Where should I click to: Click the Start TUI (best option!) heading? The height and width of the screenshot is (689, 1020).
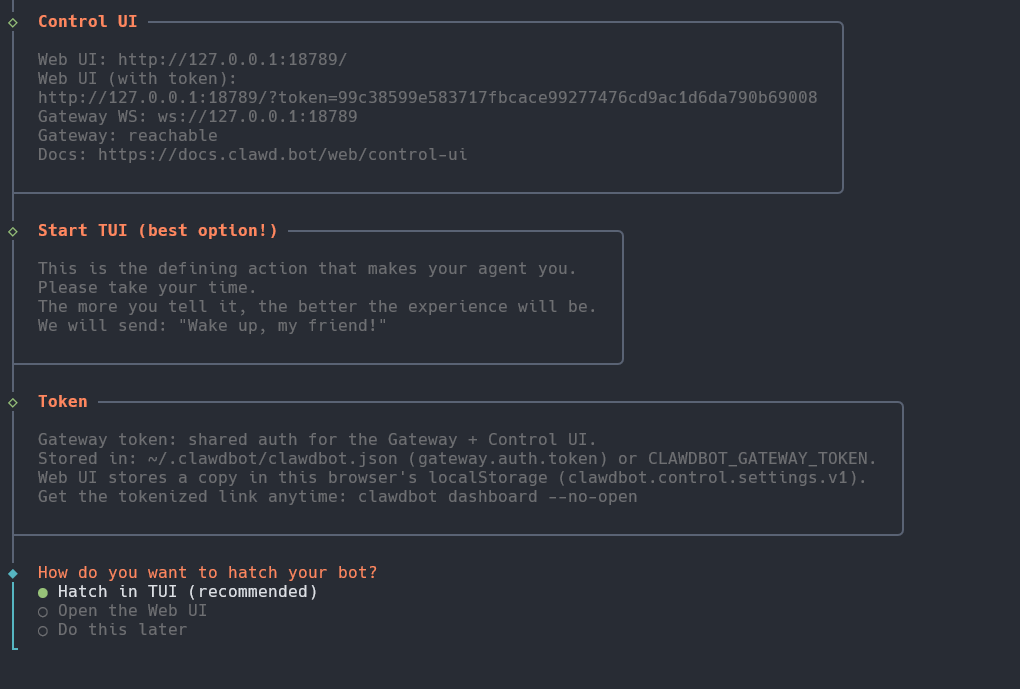tap(158, 231)
